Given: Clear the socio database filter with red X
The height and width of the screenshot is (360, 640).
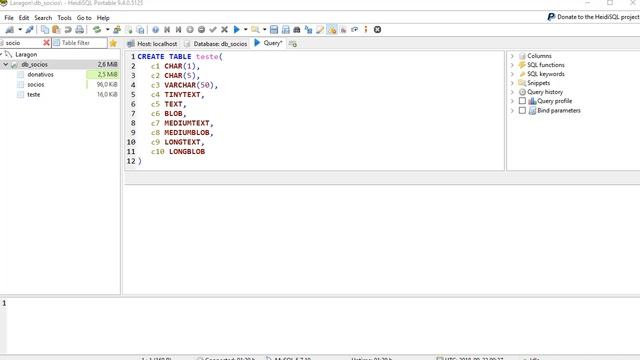Looking at the screenshot, I should (46, 43).
